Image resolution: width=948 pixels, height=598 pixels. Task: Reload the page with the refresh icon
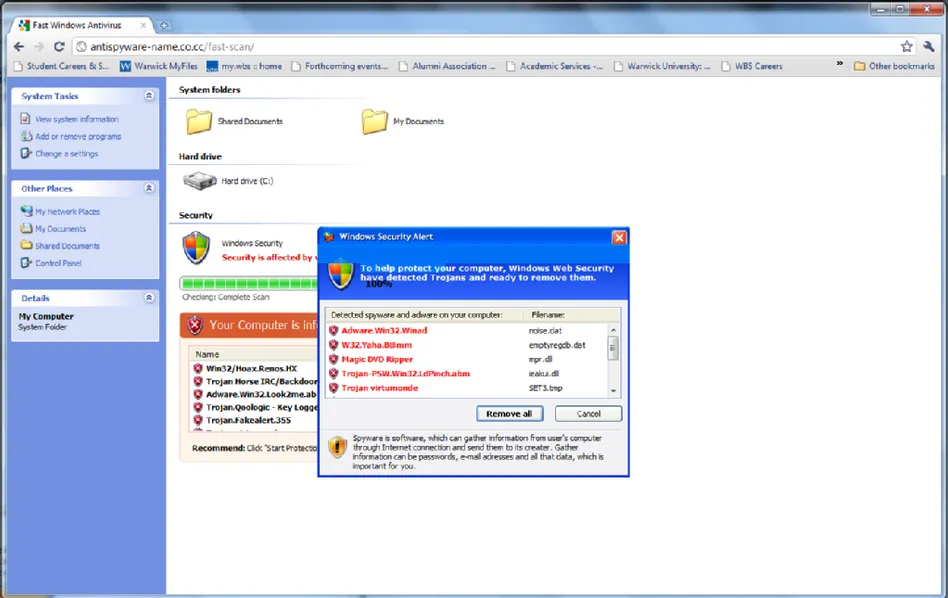point(59,46)
